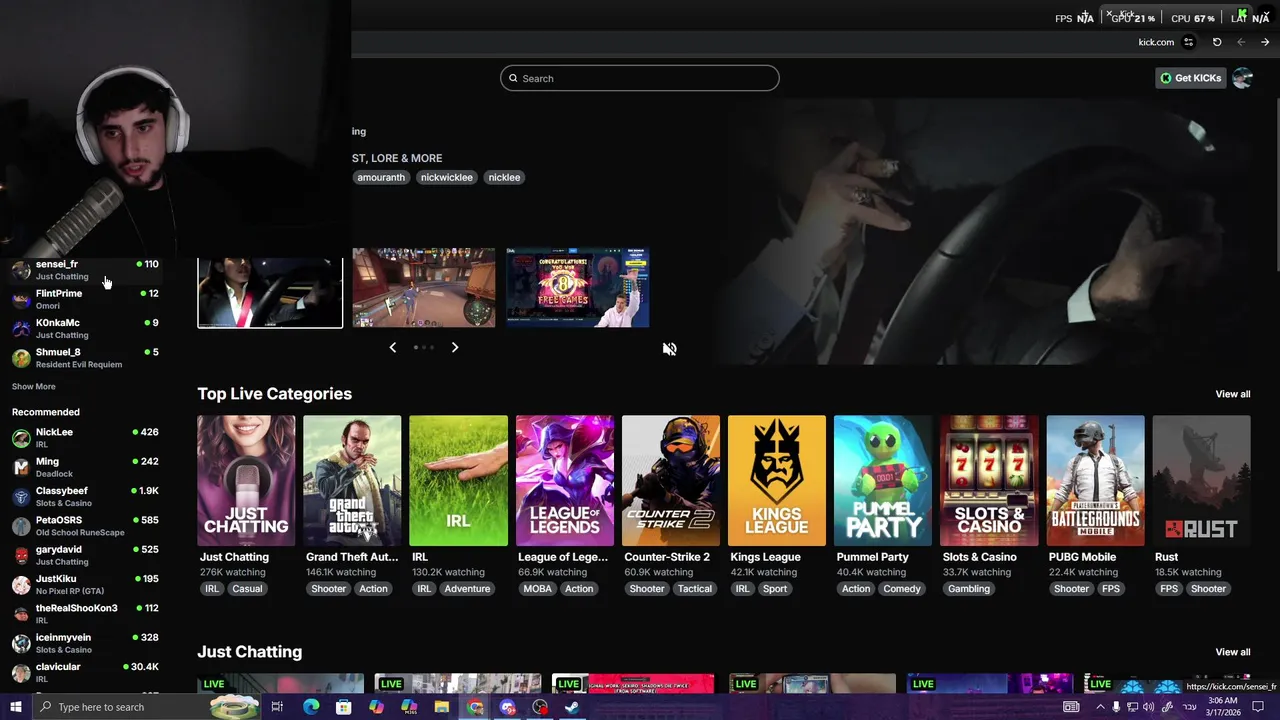Reload the kick.com page
Image resolution: width=1280 pixels, height=720 pixels.
[x=1217, y=42]
